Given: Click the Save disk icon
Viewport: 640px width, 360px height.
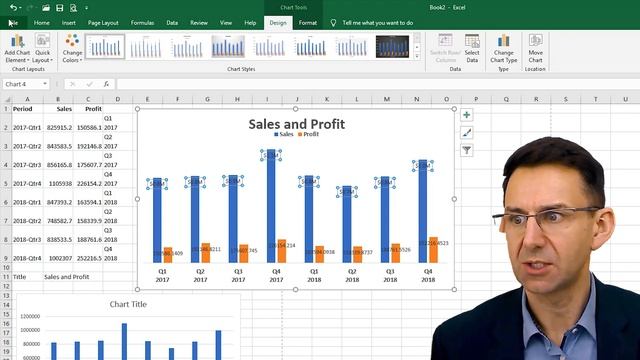Looking at the screenshot, I should pos(60,8).
